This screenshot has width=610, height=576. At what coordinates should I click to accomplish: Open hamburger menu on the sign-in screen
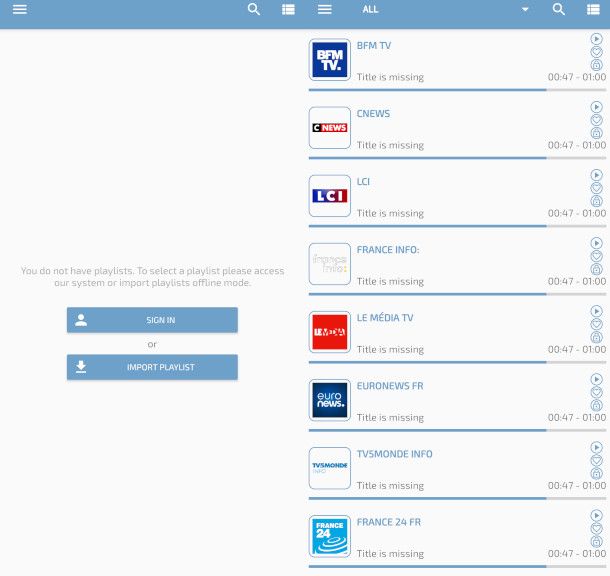coord(20,9)
